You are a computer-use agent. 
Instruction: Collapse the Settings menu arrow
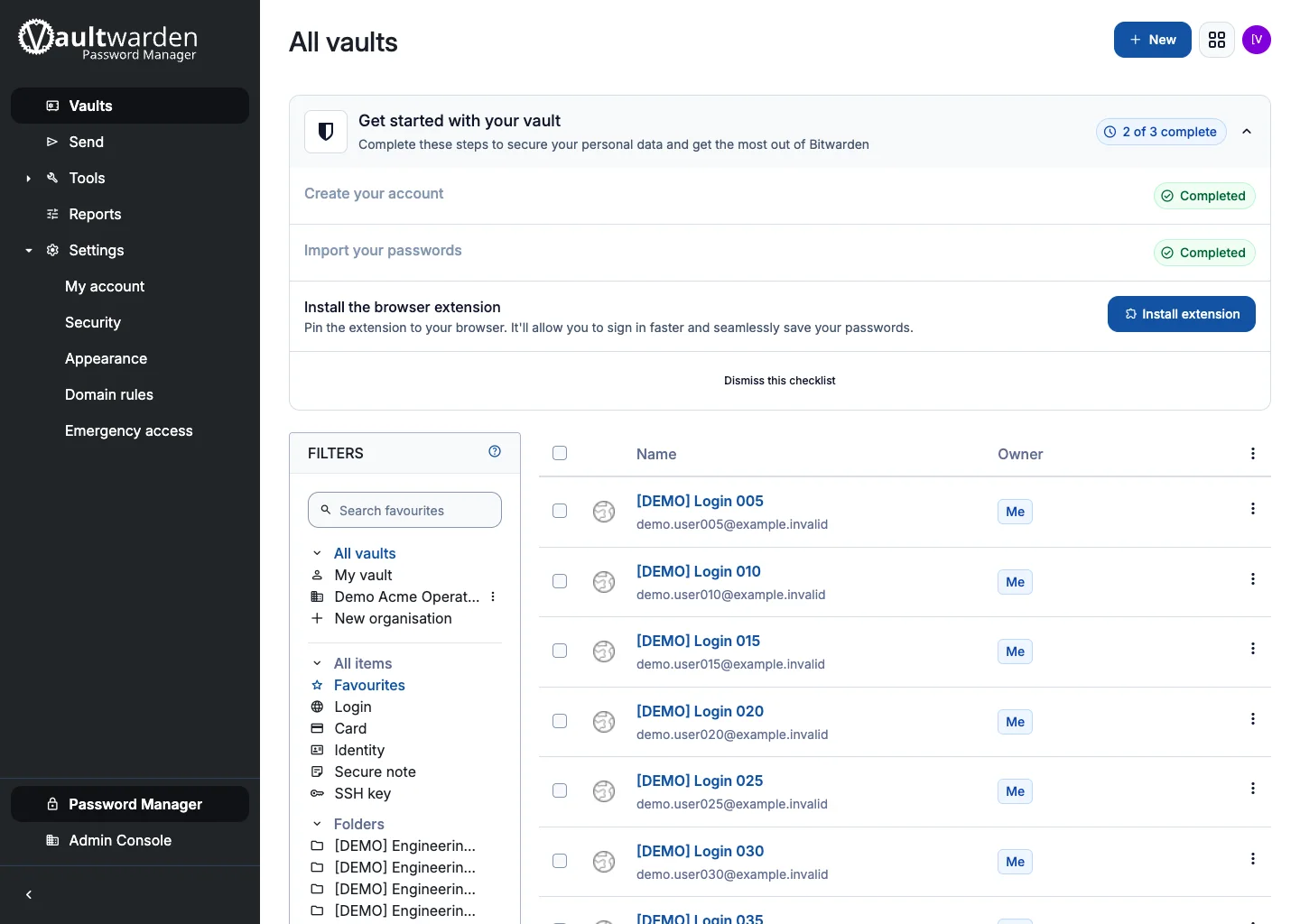tap(29, 251)
